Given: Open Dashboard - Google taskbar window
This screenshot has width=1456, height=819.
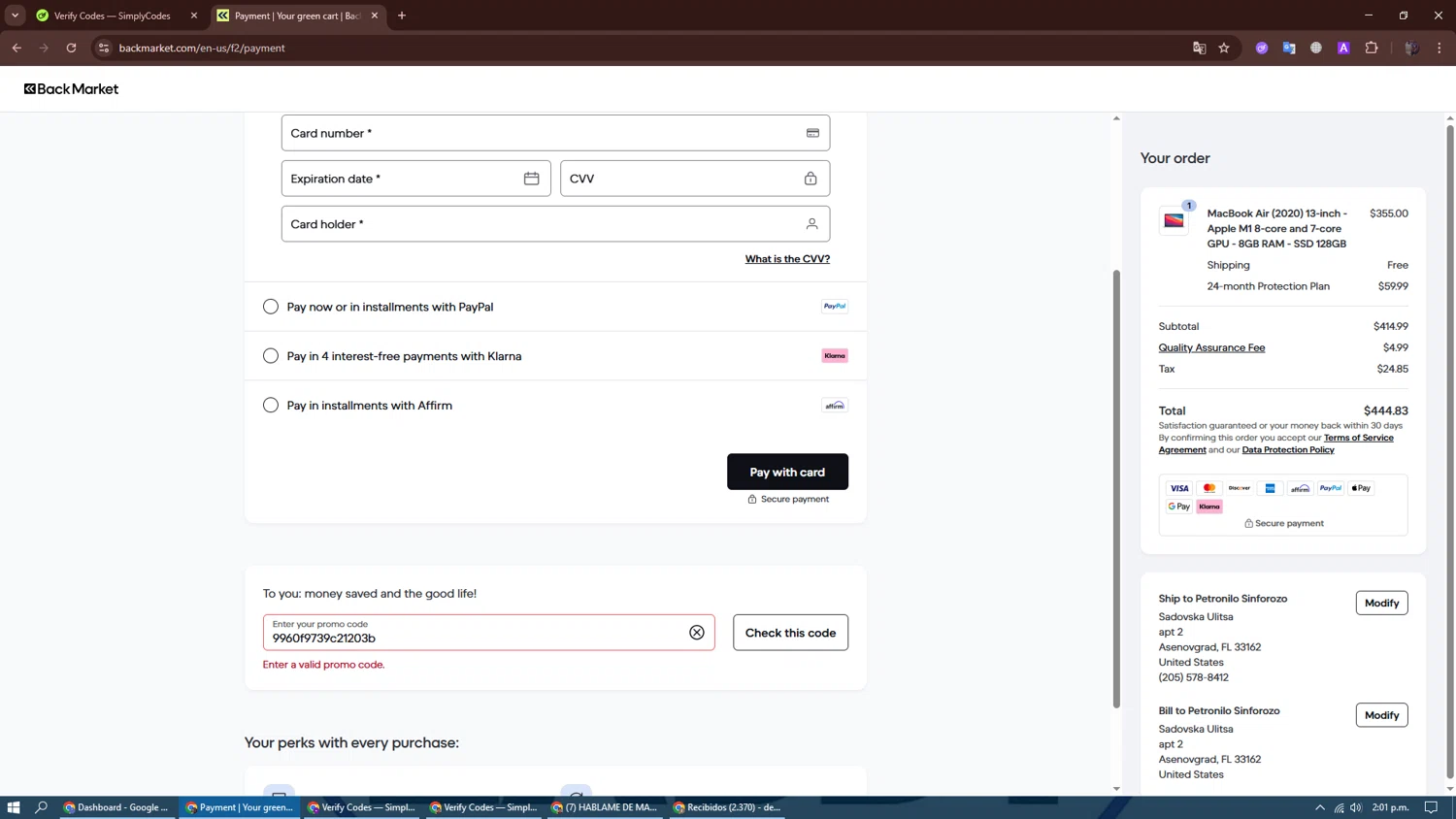Looking at the screenshot, I should click(116, 807).
